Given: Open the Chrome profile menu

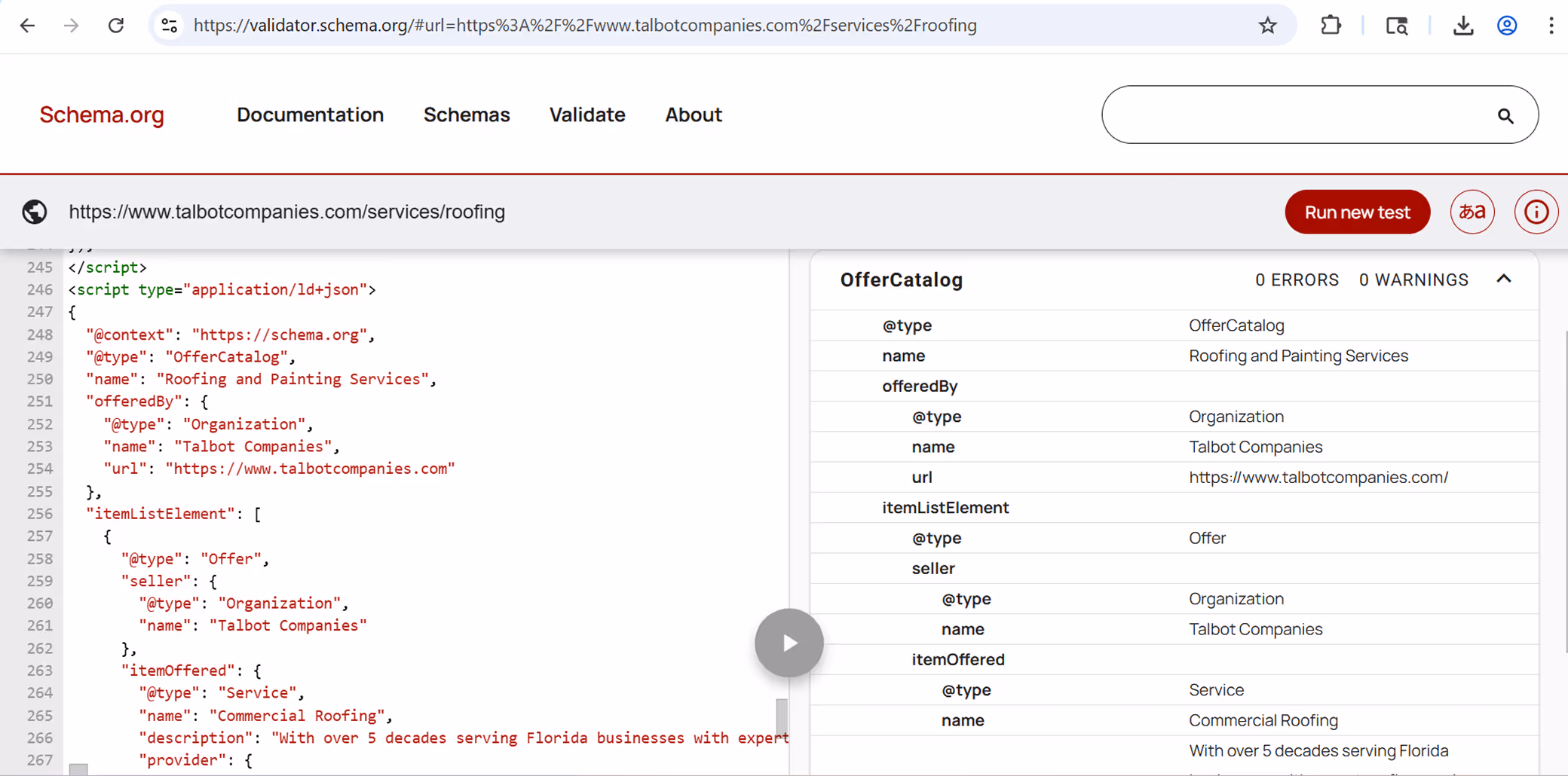Looking at the screenshot, I should coord(1507,26).
